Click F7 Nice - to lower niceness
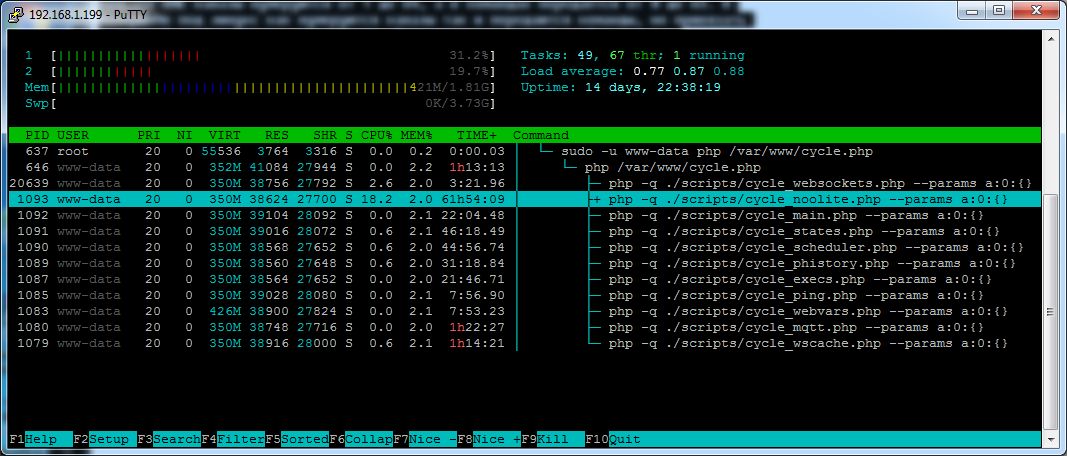Screen dimensions: 1067x456 [425, 439]
